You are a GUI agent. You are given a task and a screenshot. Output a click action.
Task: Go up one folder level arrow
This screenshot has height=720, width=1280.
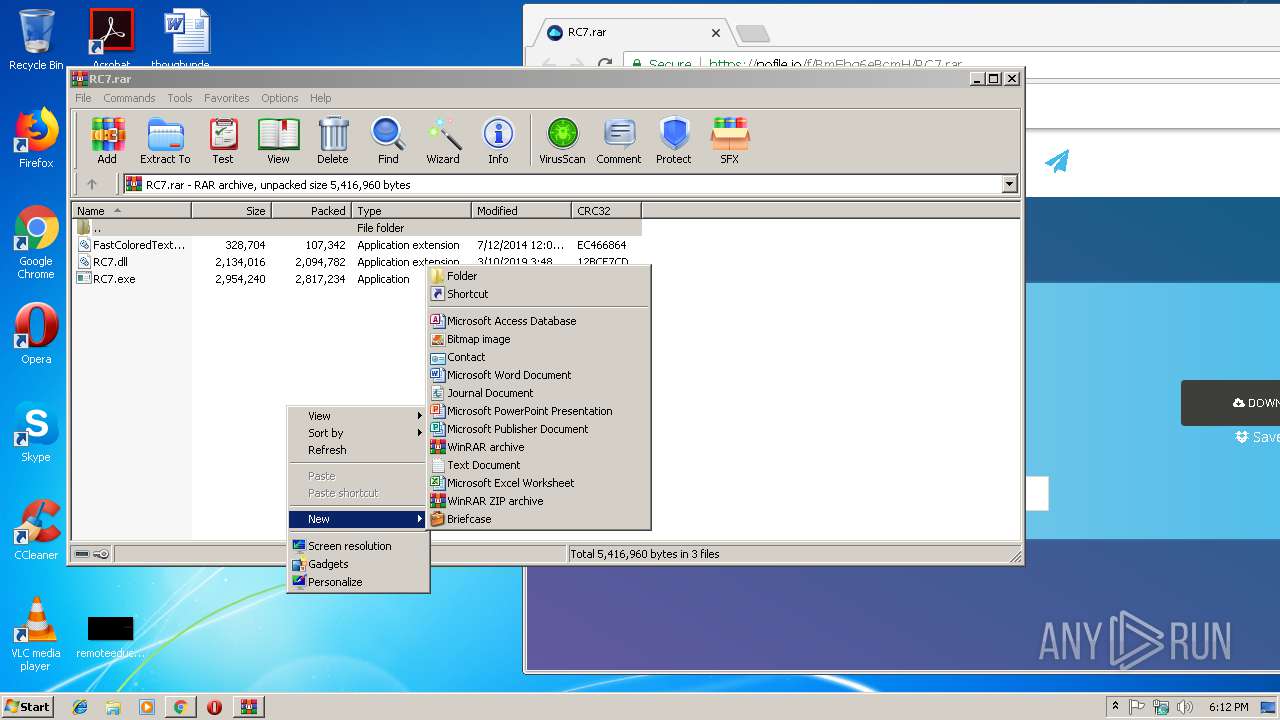tap(92, 184)
